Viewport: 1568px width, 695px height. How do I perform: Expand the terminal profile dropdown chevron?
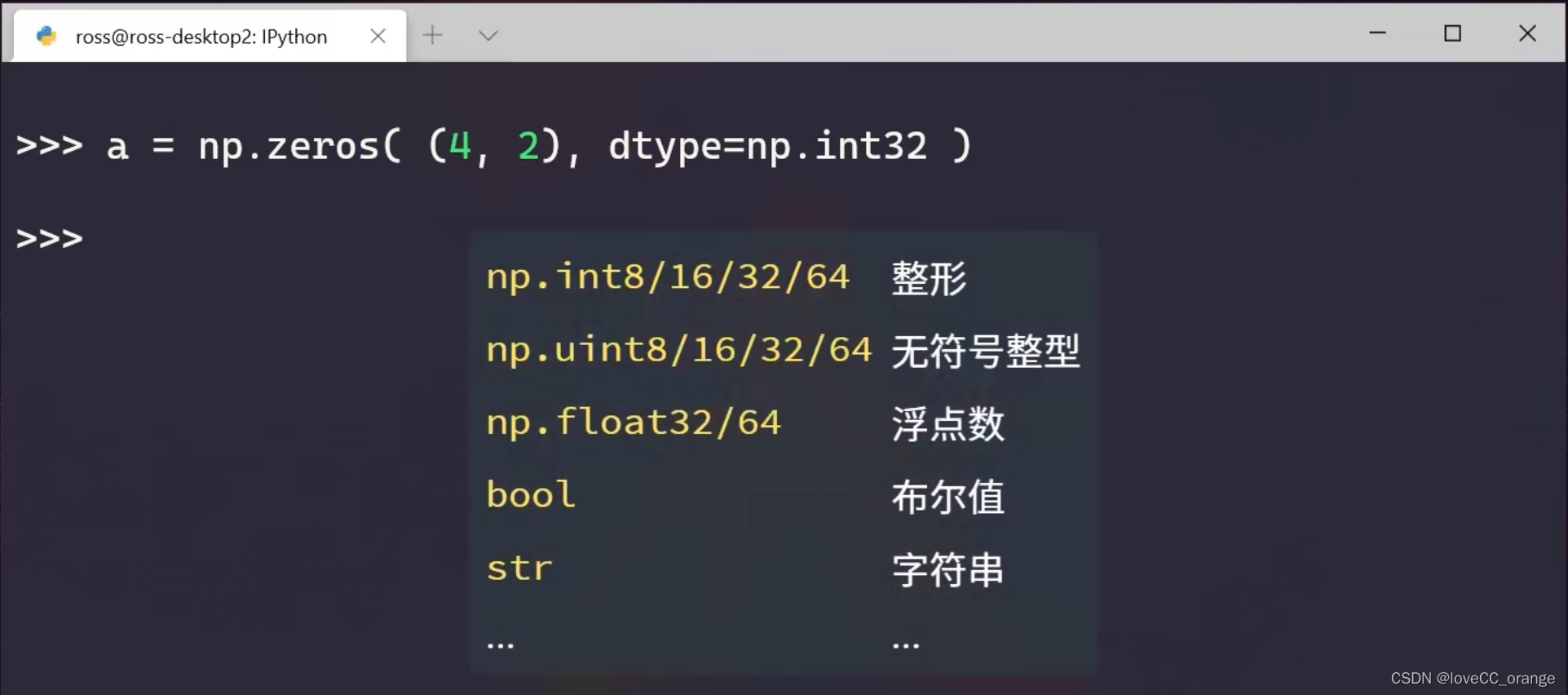tap(488, 35)
